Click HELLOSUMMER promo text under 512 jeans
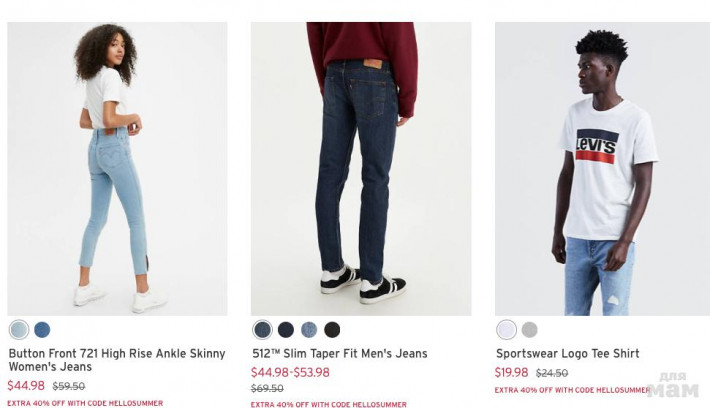The width and height of the screenshot is (710, 408). click(x=328, y=404)
